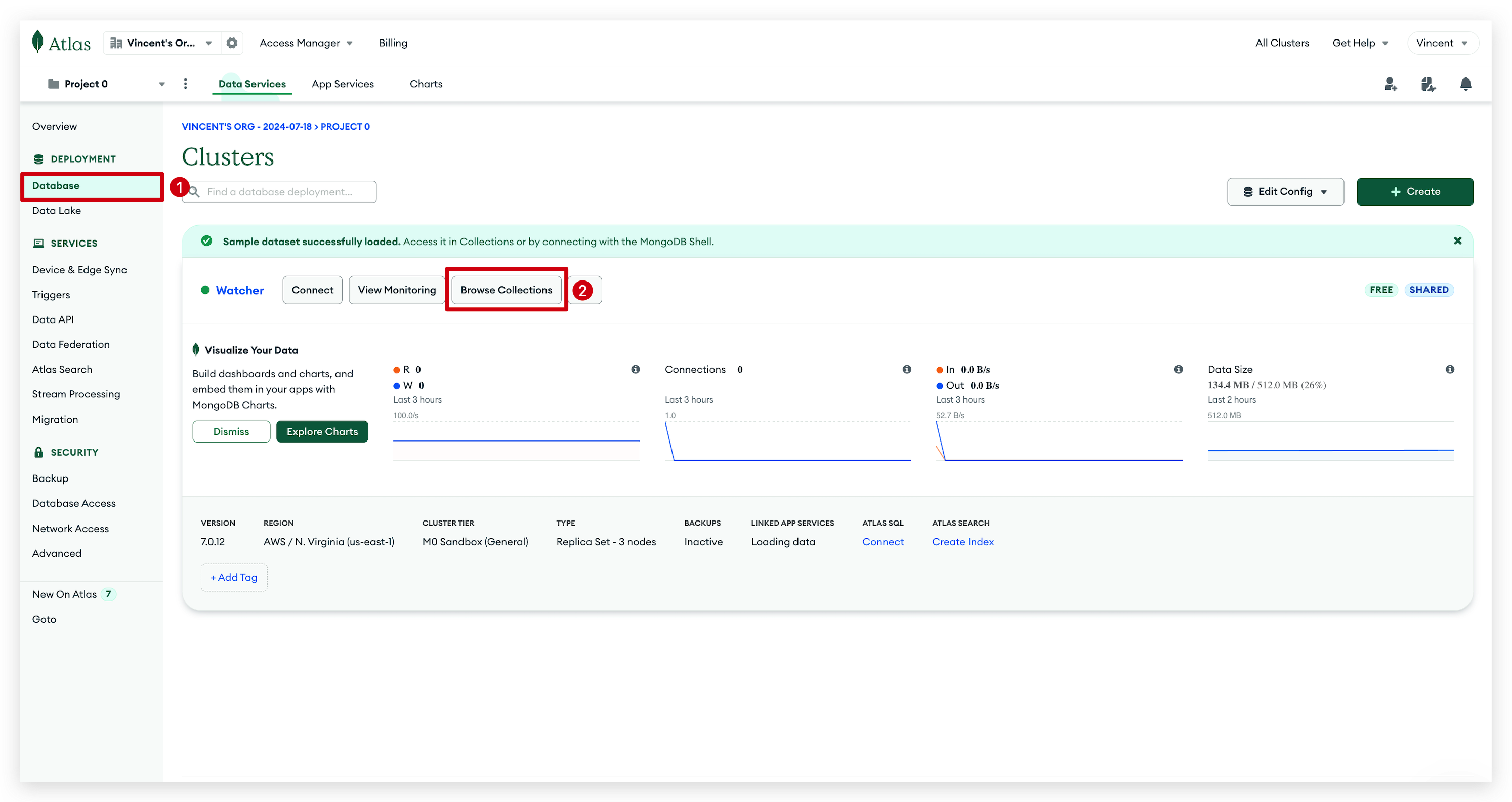
Task: Open Device & Edge Sync
Action: (79, 269)
